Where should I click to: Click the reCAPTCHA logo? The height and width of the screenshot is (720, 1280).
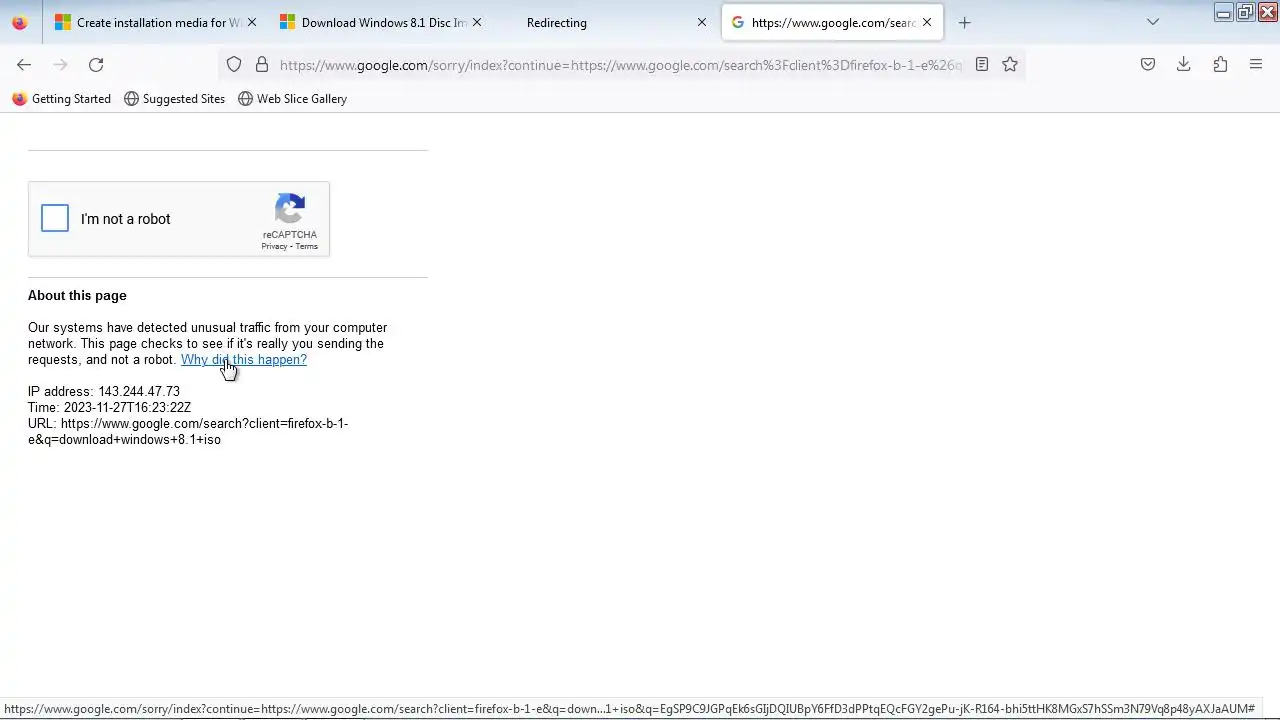(290, 209)
